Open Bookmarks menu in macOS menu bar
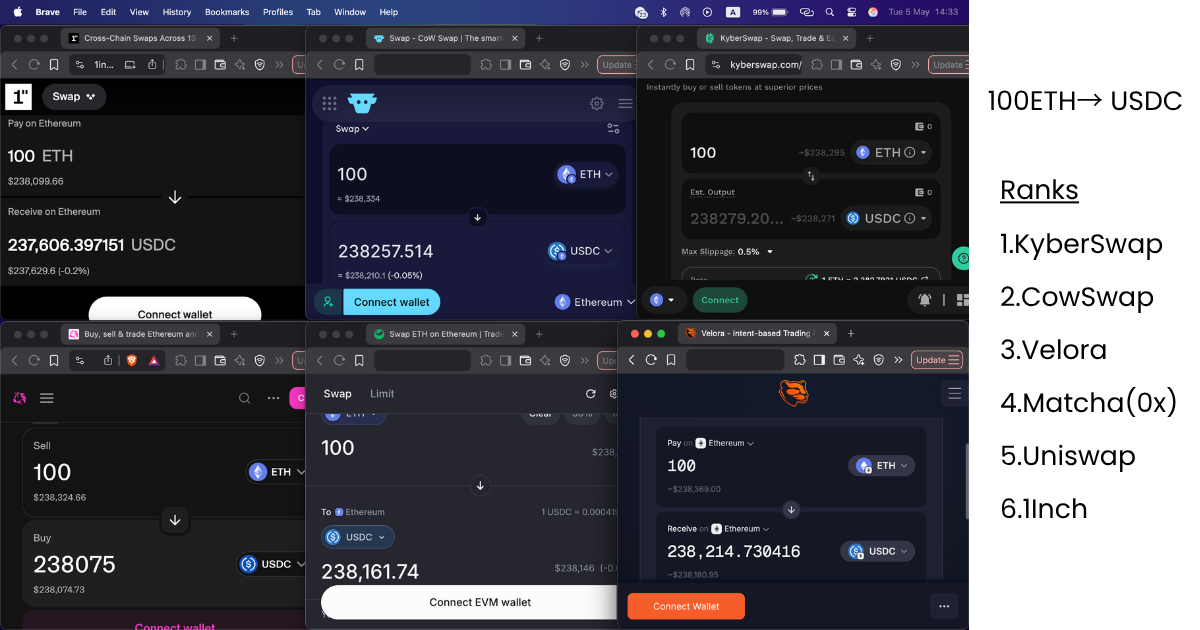Viewport: 1200px width, 630px height. [x=227, y=12]
